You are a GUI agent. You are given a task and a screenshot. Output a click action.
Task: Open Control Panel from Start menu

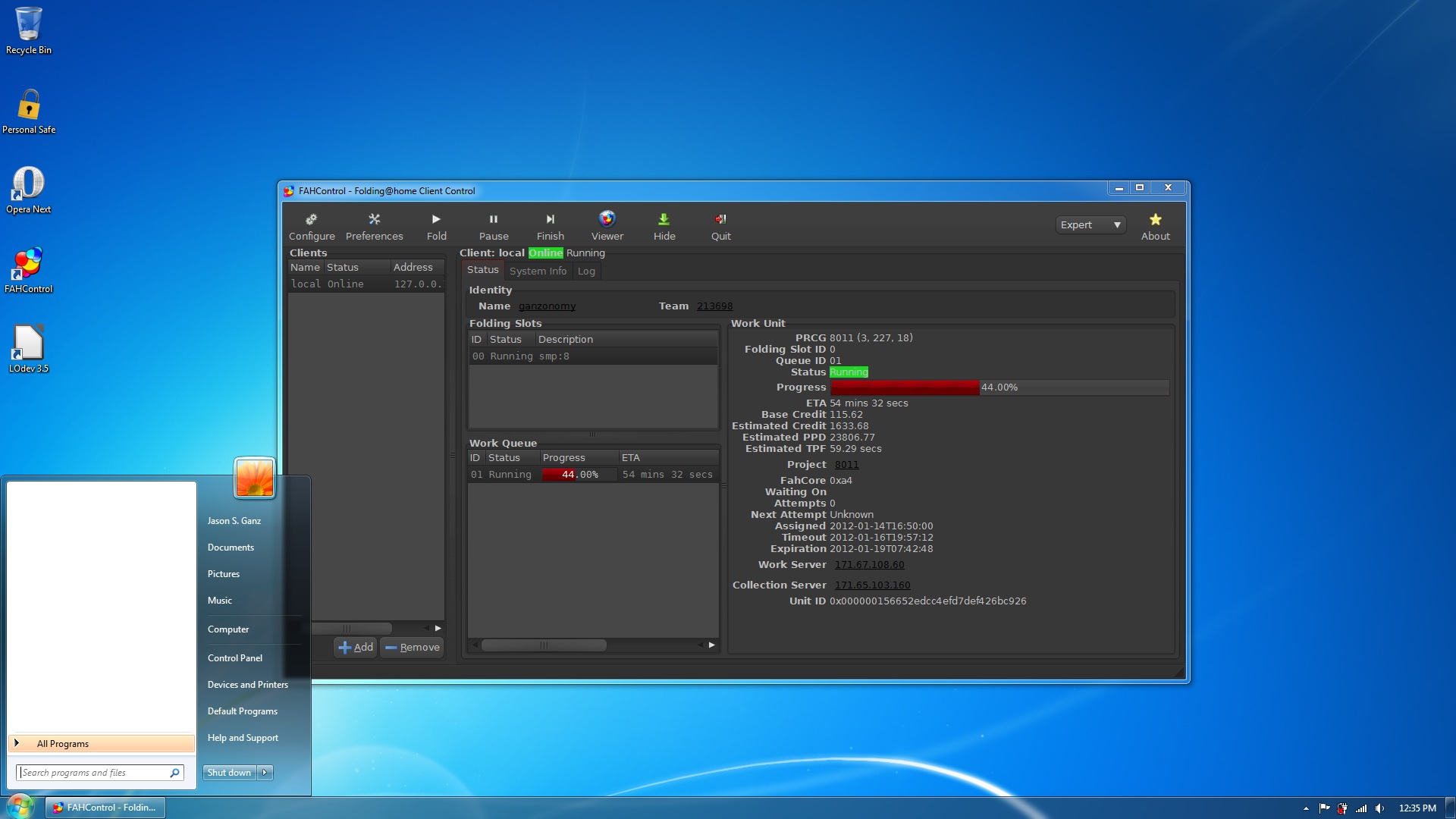click(235, 658)
